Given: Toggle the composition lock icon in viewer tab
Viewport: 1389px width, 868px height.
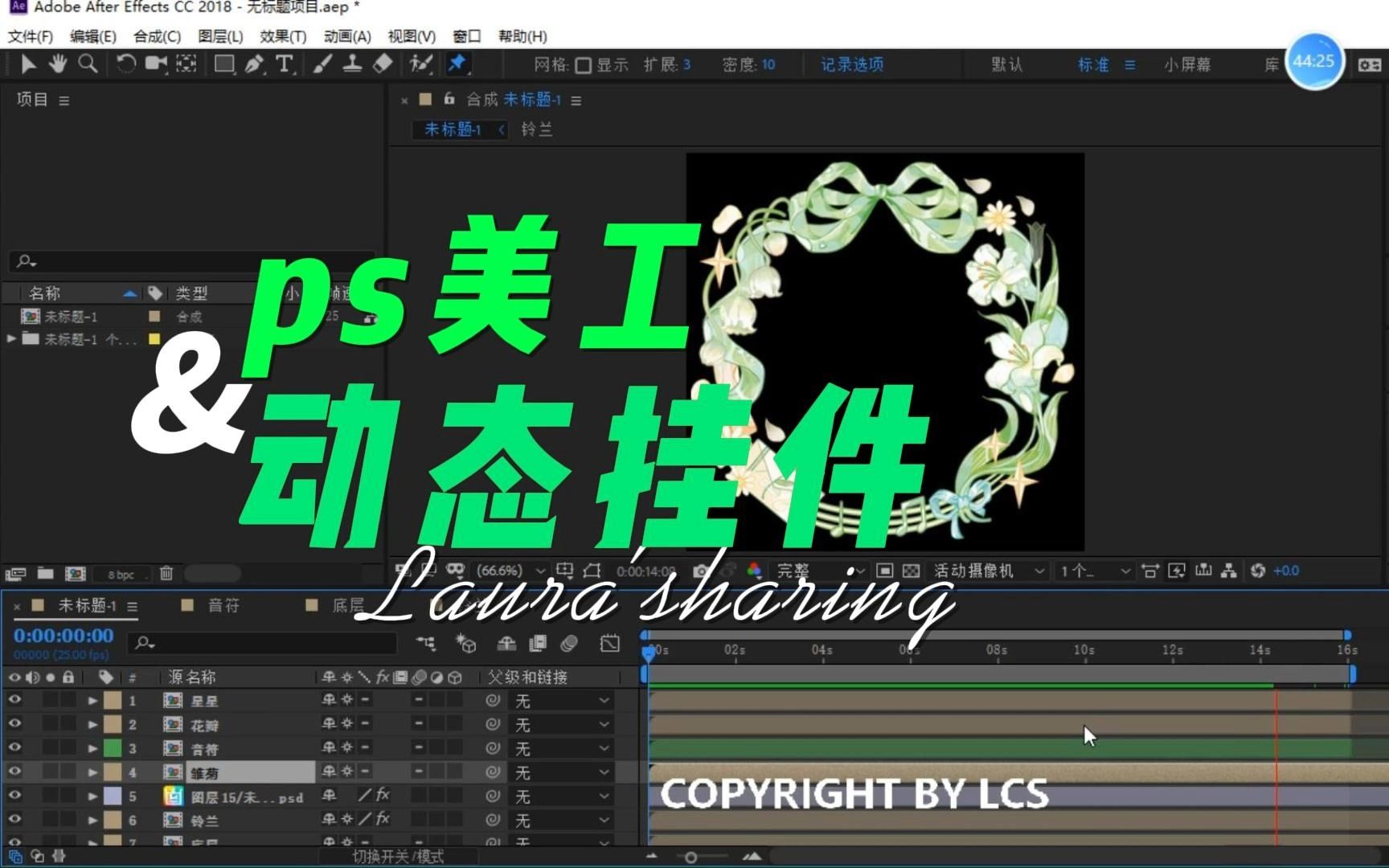Looking at the screenshot, I should [449, 99].
